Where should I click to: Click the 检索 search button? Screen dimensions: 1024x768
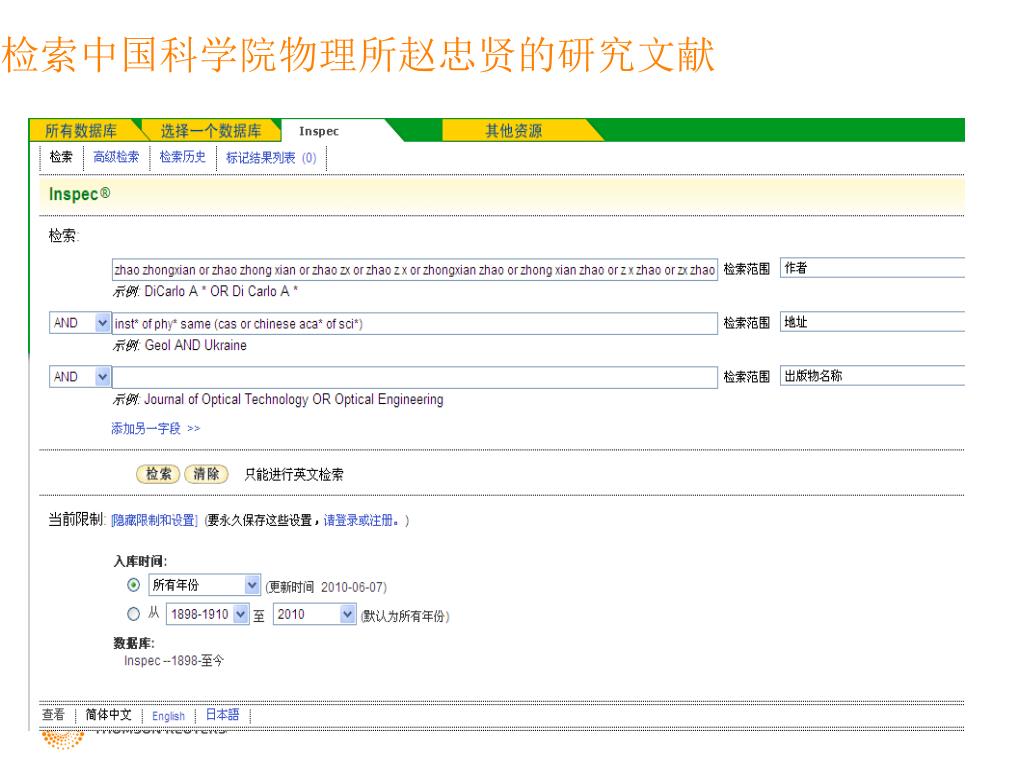[157, 473]
